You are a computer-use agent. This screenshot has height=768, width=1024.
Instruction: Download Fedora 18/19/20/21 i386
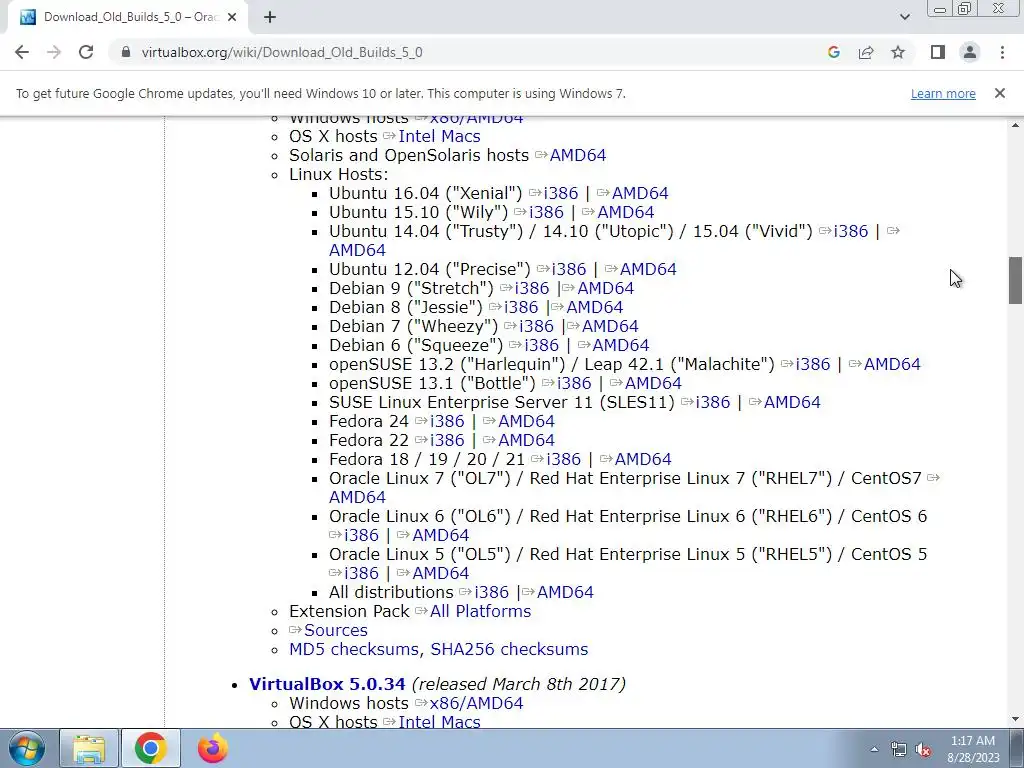[x=564, y=459]
